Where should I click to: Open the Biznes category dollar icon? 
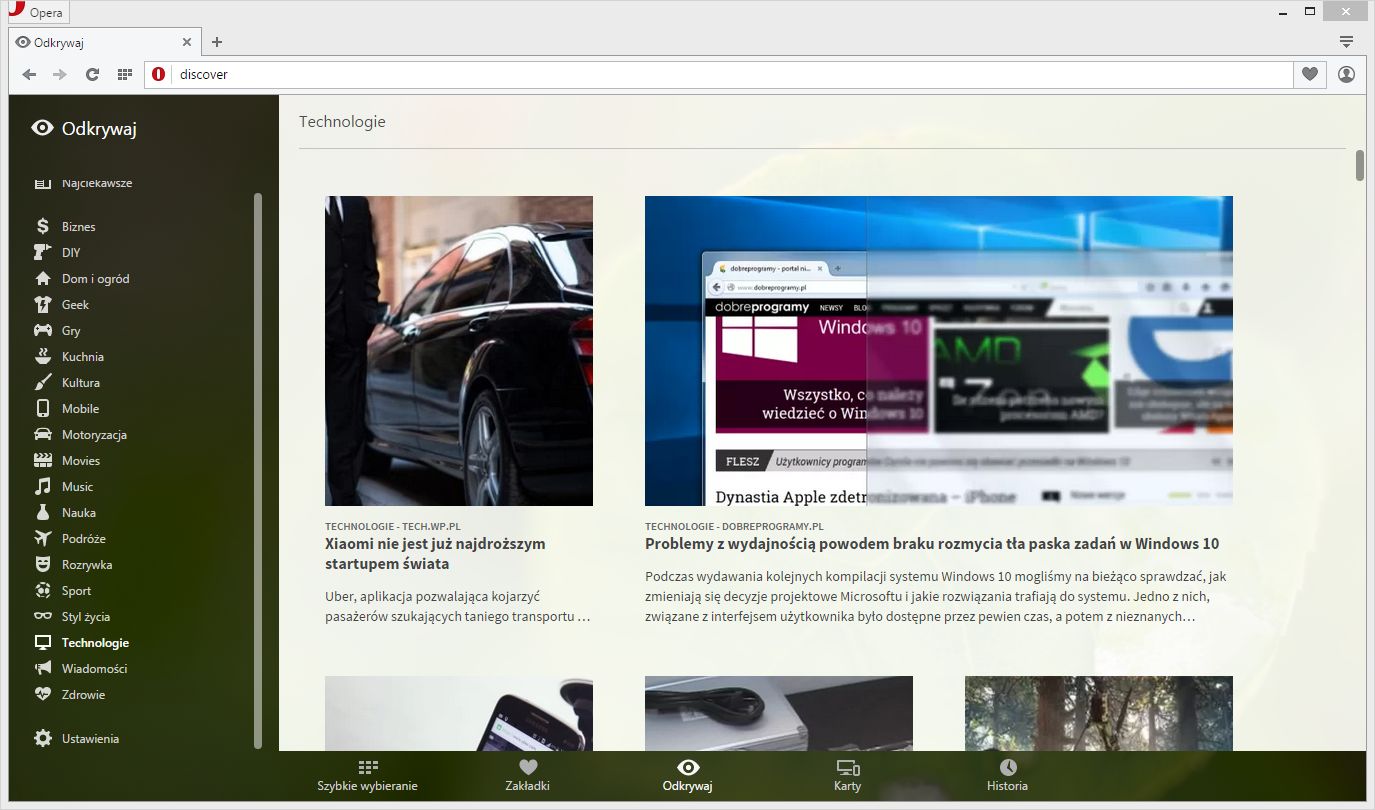pyautogui.click(x=42, y=227)
